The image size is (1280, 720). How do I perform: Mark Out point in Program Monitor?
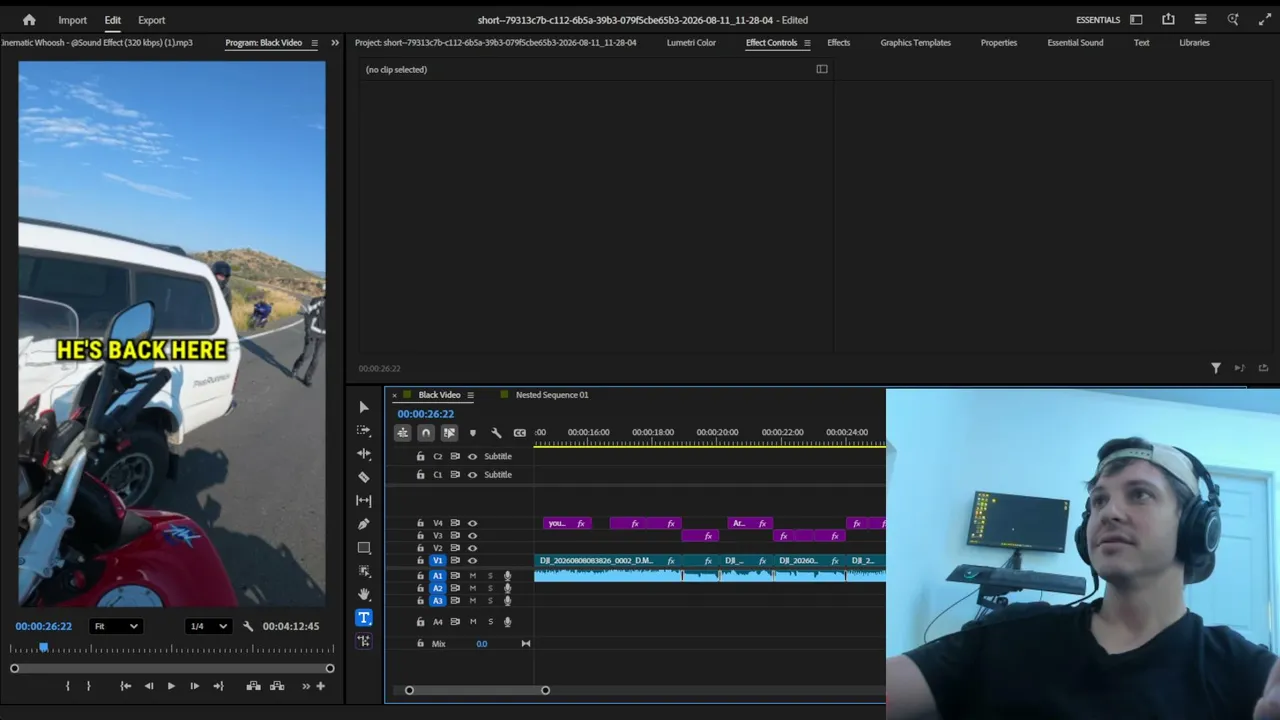coord(88,686)
